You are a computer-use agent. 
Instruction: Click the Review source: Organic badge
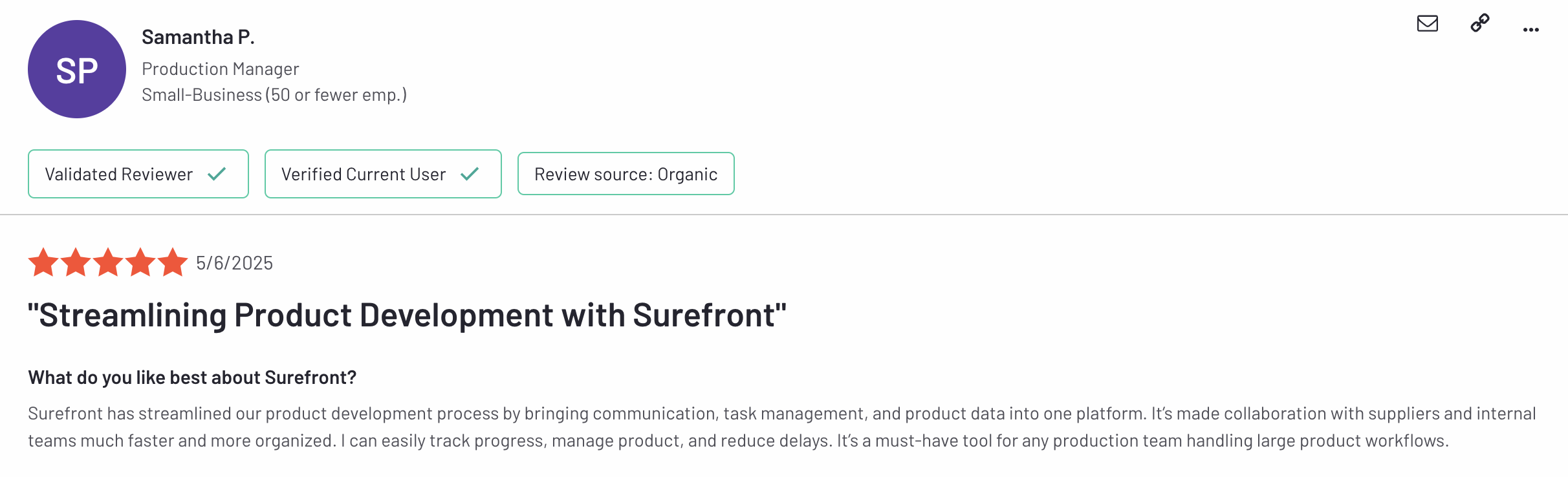tap(626, 174)
